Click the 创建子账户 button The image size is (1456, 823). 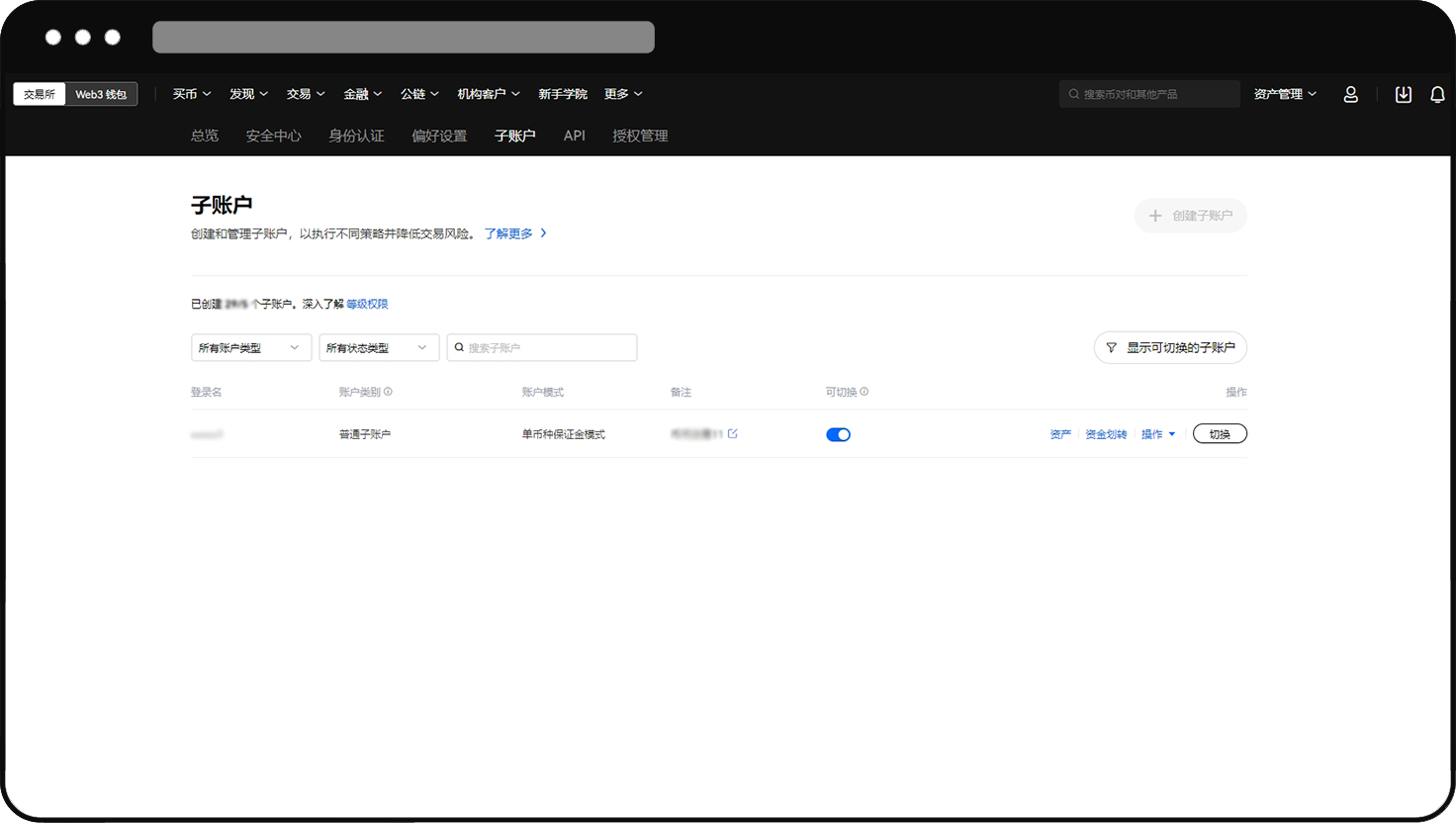coord(1191,216)
